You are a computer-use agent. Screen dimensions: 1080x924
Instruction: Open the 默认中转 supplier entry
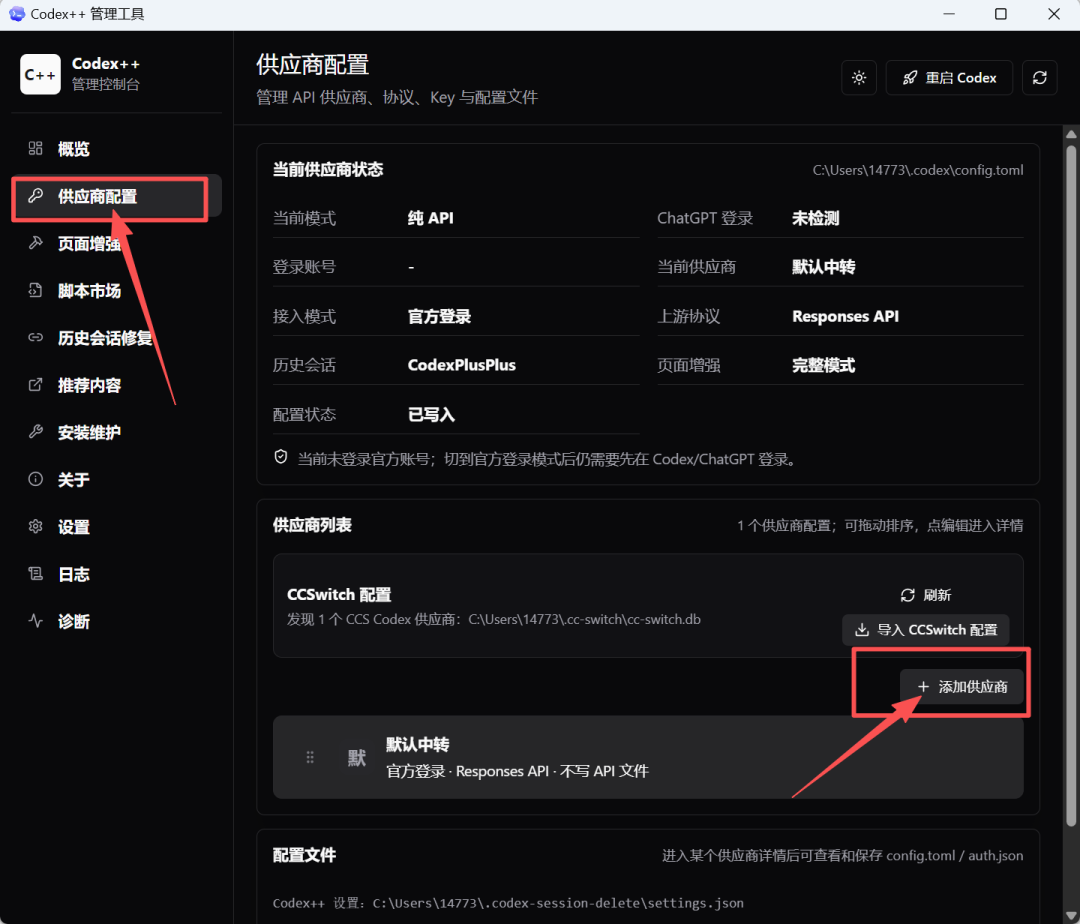click(x=647, y=757)
